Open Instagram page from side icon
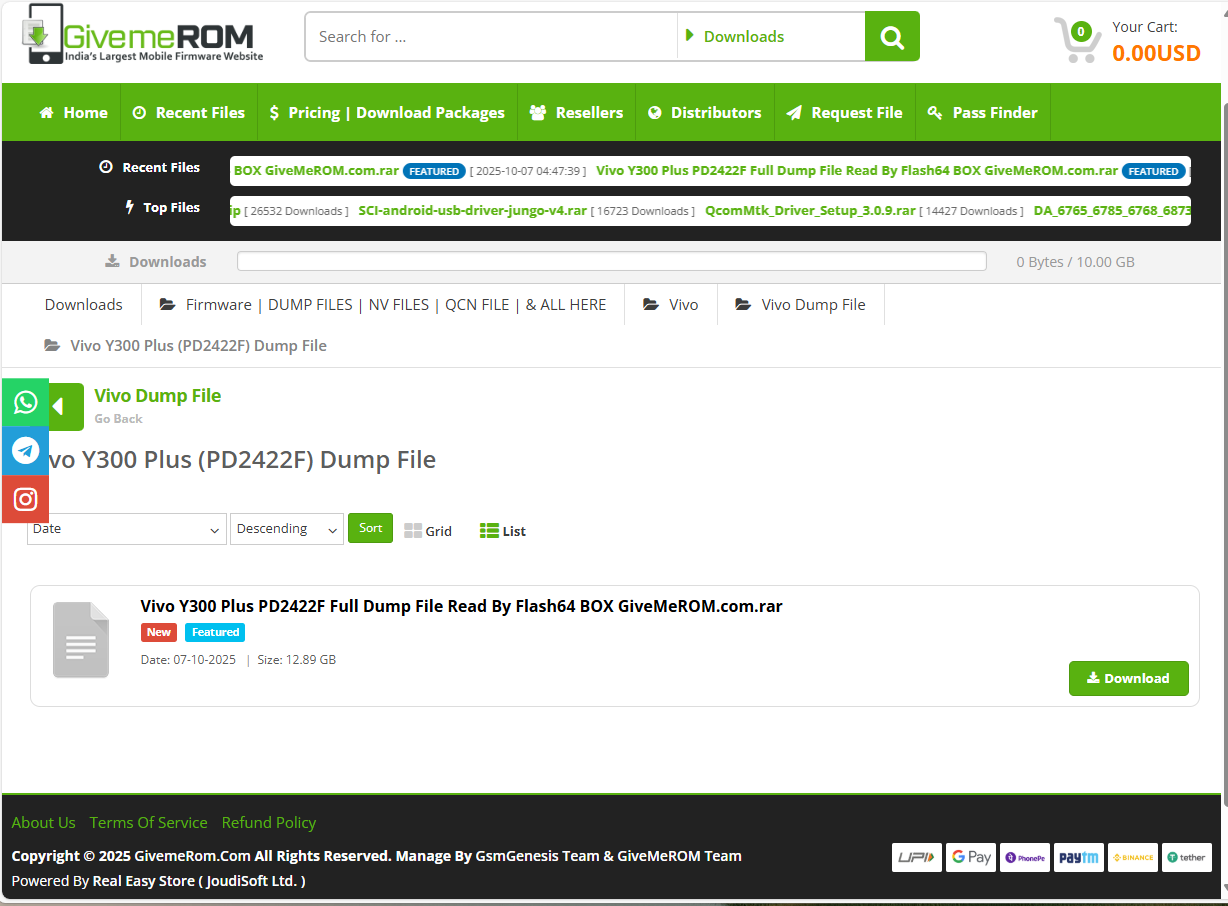Viewport: 1228px width, 906px height. pos(25,499)
